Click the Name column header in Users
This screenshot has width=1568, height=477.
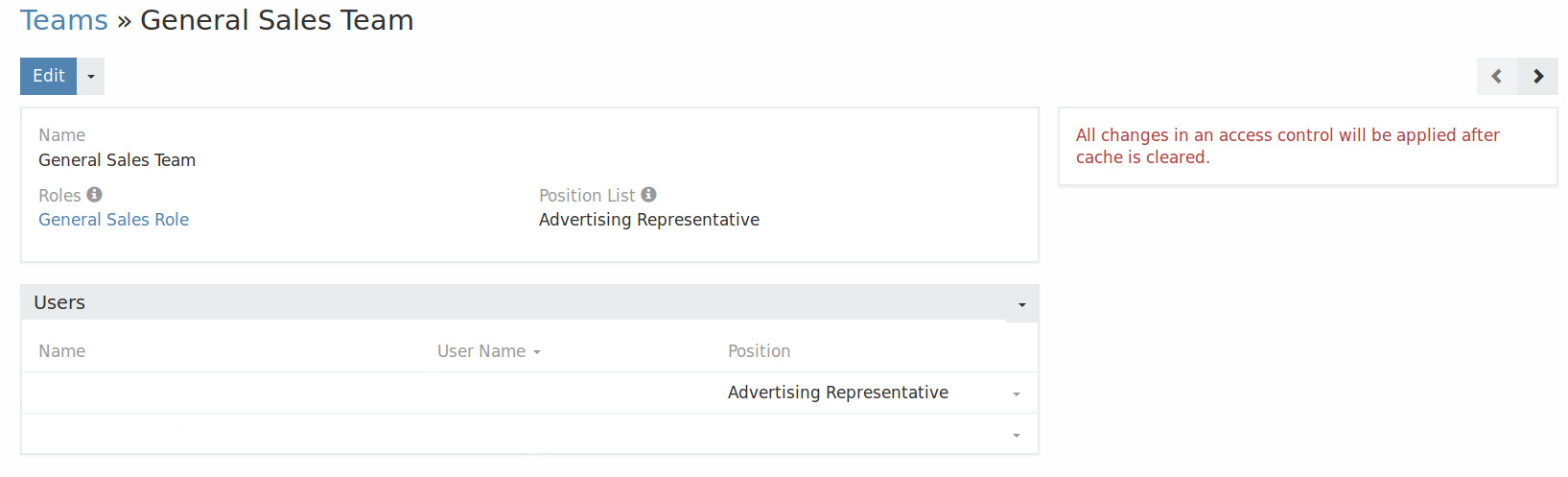click(61, 351)
